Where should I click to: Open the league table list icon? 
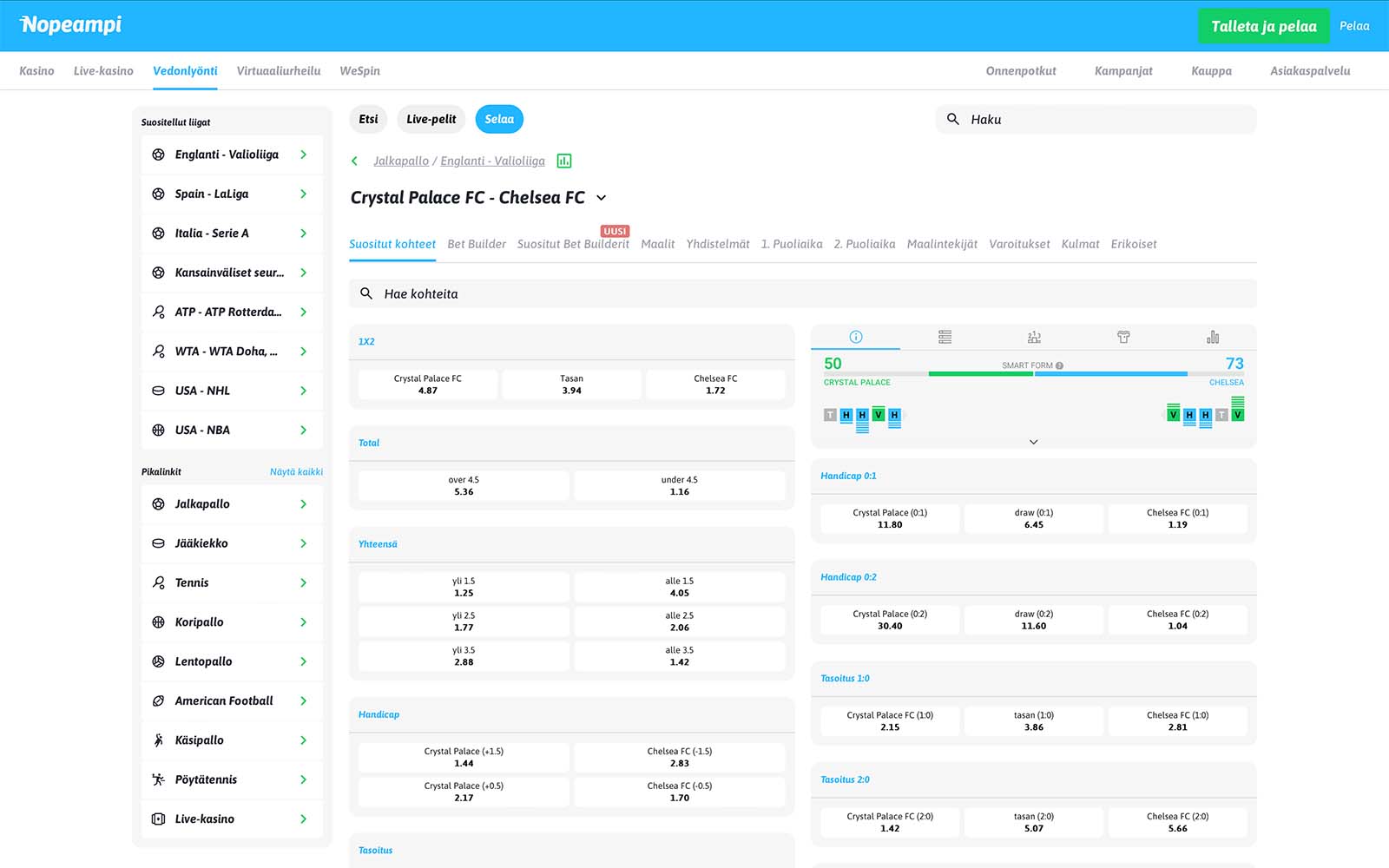[945, 337]
